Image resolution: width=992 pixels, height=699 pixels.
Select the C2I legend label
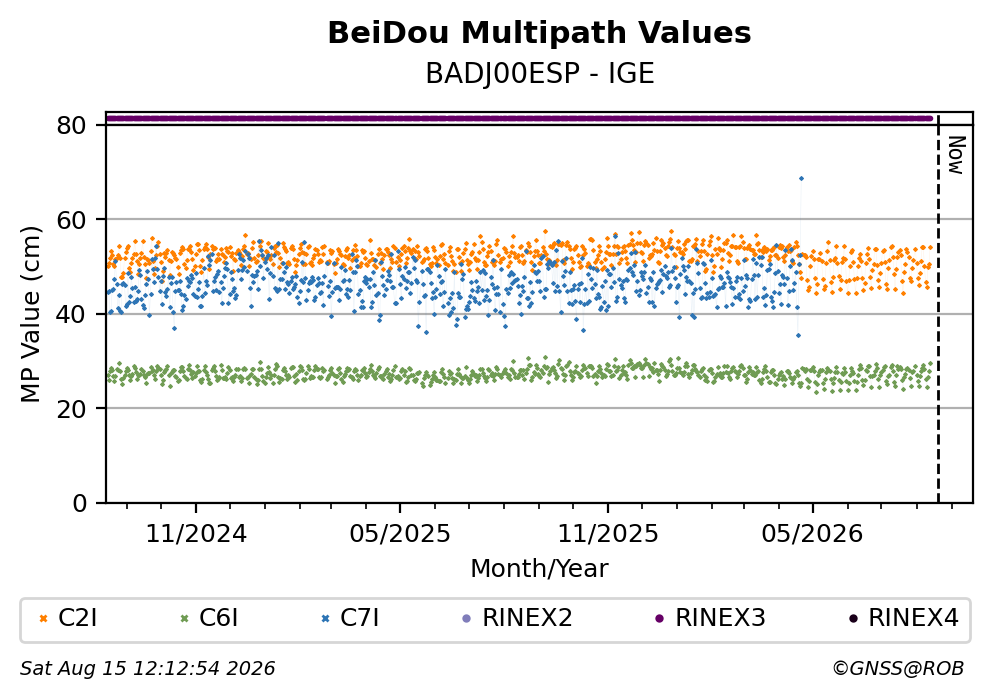coord(78,617)
